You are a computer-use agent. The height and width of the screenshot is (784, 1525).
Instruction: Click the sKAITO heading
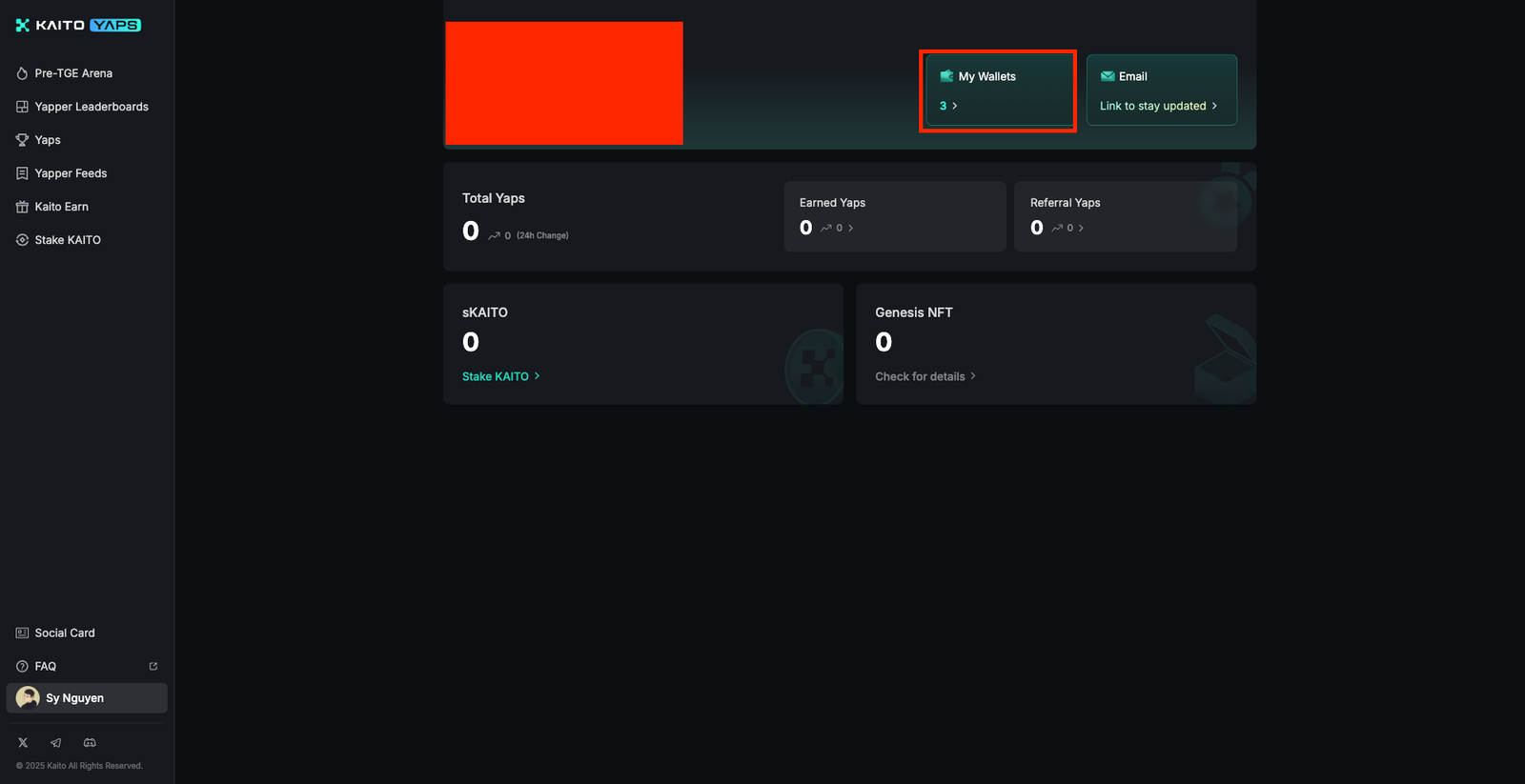[x=485, y=312]
